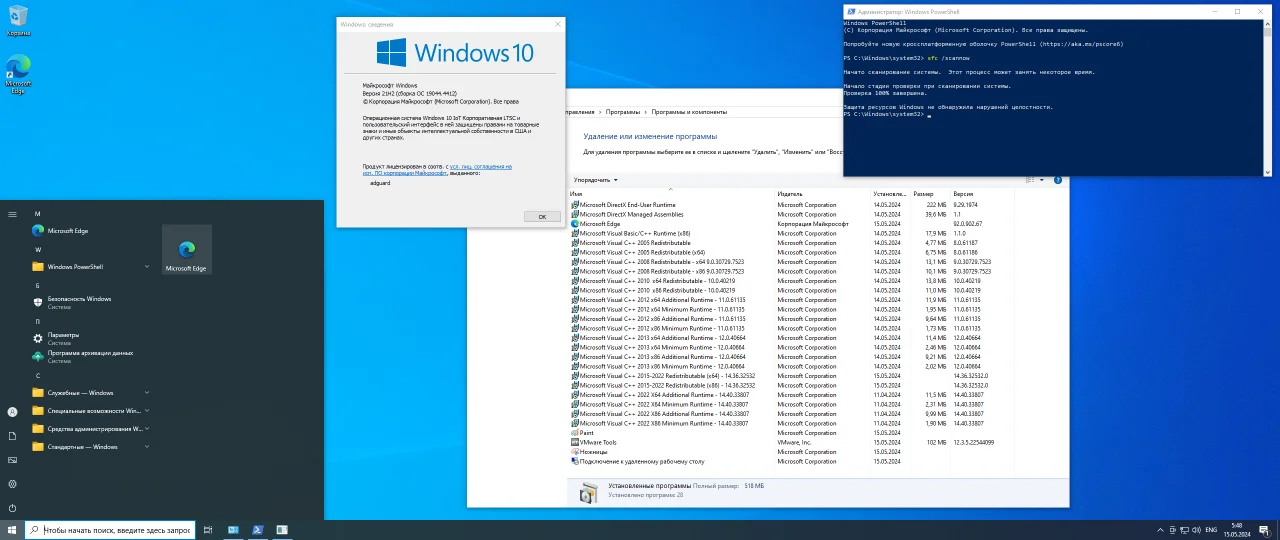Open Безопасность Windows from Start list

91,302
